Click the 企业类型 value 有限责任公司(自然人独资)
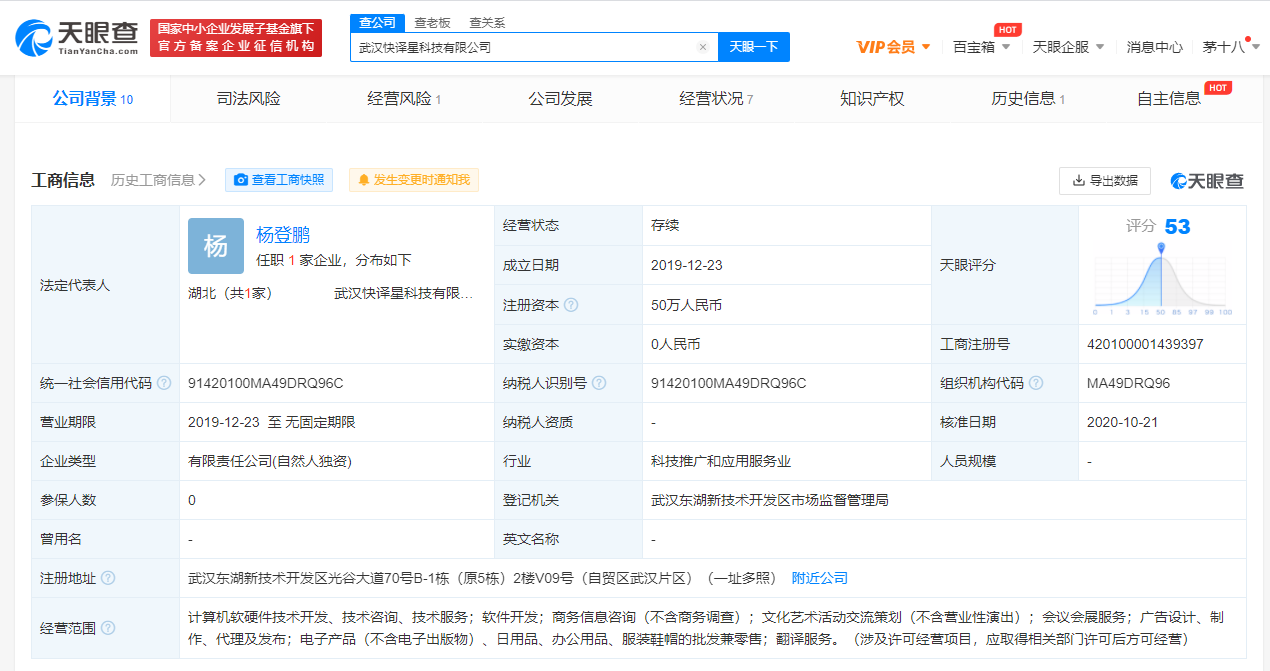 (x=270, y=461)
